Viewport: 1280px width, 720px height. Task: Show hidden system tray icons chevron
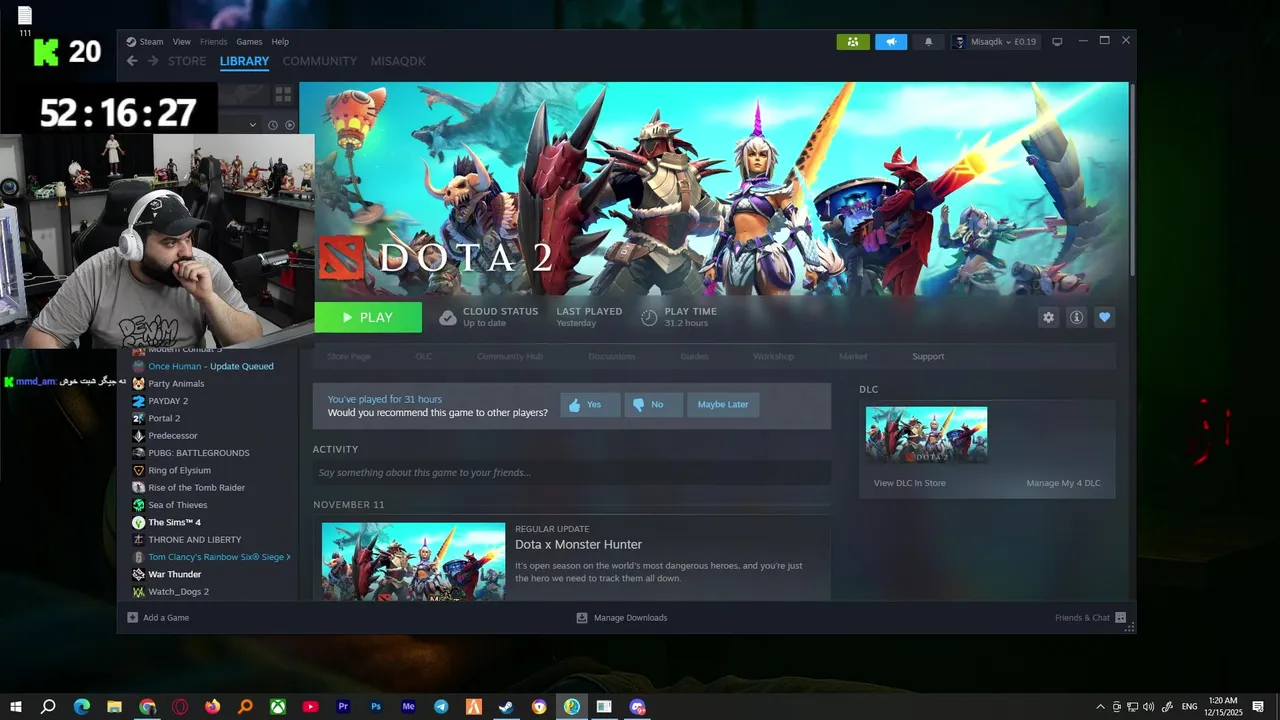[x=1101, y=707]
